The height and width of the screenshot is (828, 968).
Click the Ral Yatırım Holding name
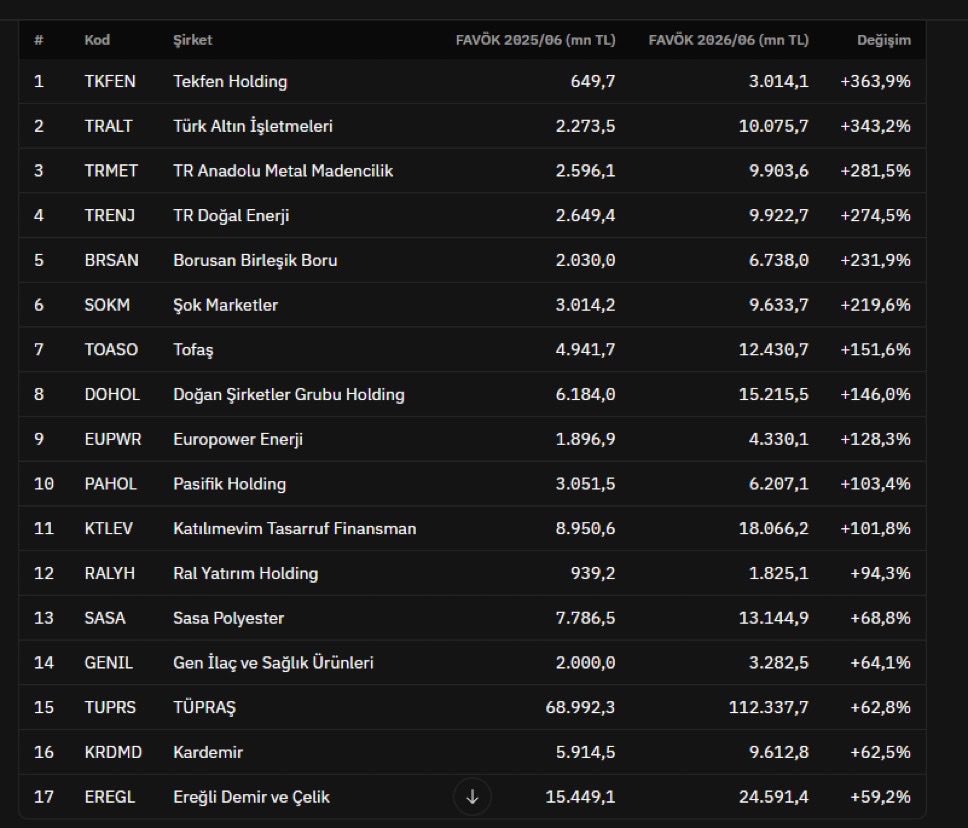[246, 573]
